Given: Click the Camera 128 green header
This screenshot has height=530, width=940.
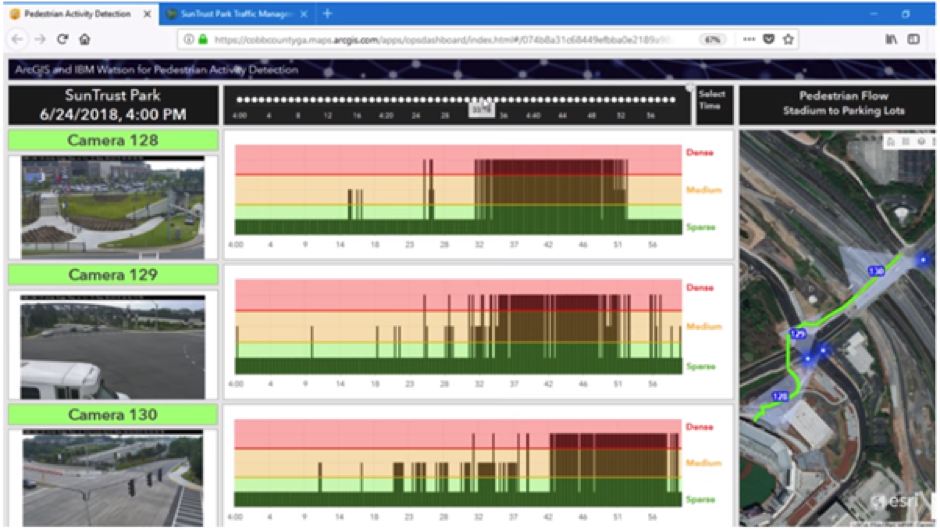Looking at the screenshot, I should pos(113,140).
